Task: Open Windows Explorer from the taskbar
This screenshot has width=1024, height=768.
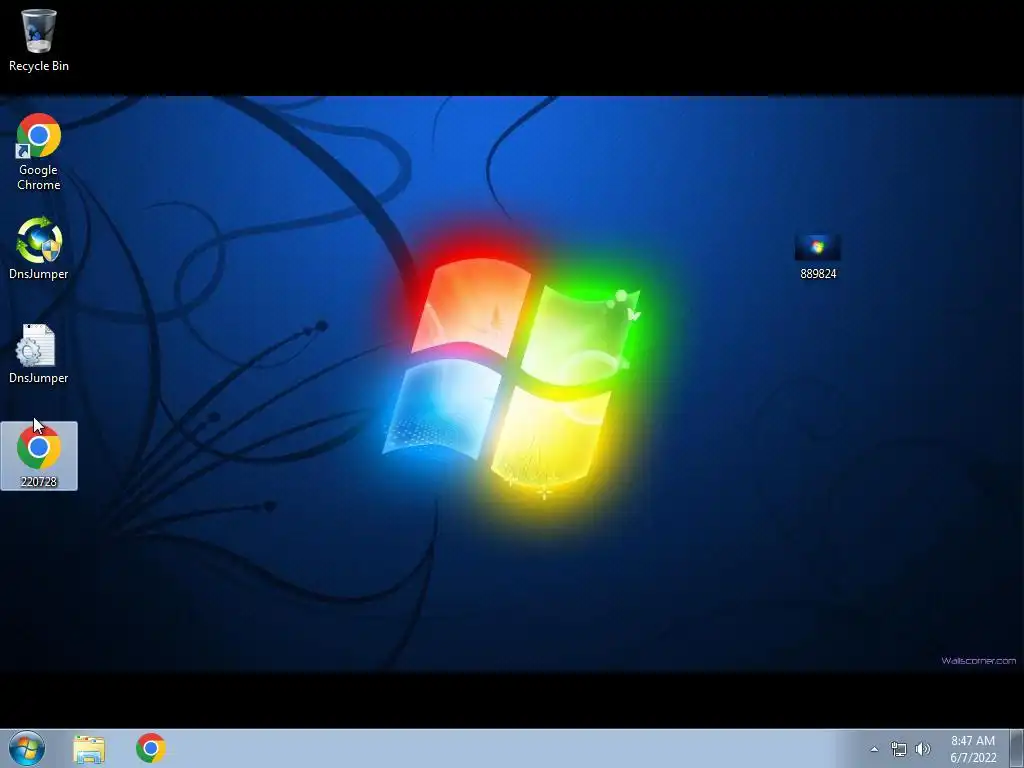Action: click(89, 748)
